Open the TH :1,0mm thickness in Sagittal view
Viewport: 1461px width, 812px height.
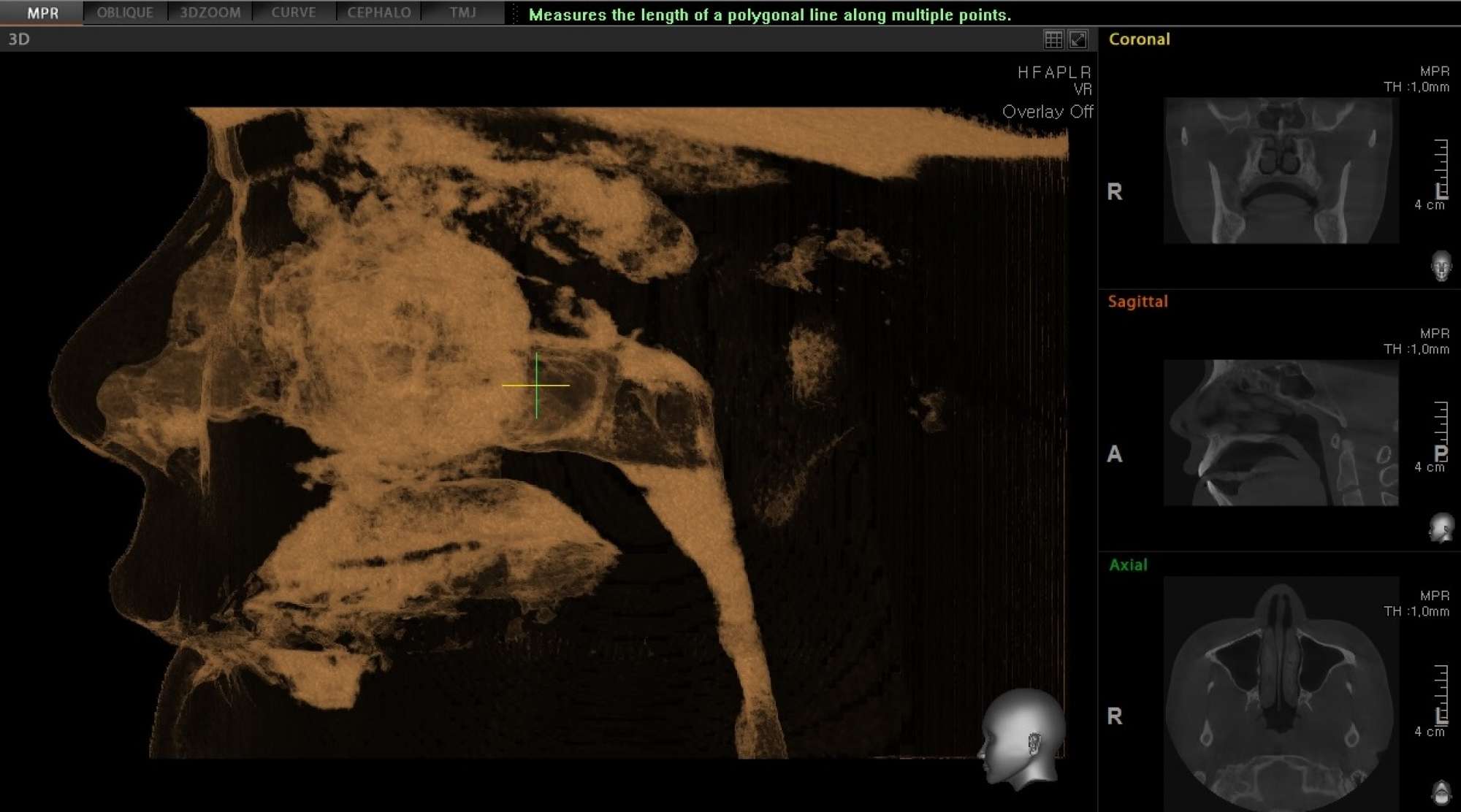click(1416, 349)
